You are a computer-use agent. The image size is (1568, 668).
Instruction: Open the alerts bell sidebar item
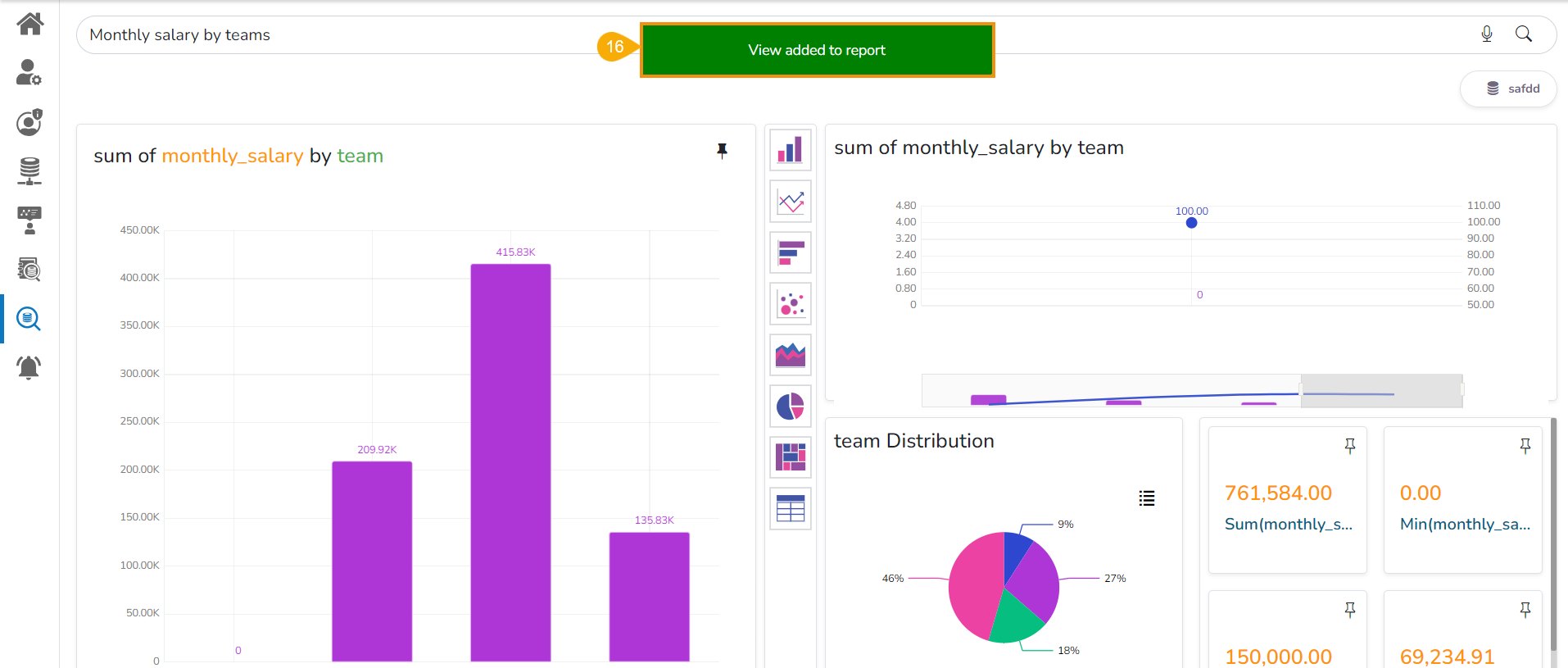pyautogui.click(x=29, y=367)
